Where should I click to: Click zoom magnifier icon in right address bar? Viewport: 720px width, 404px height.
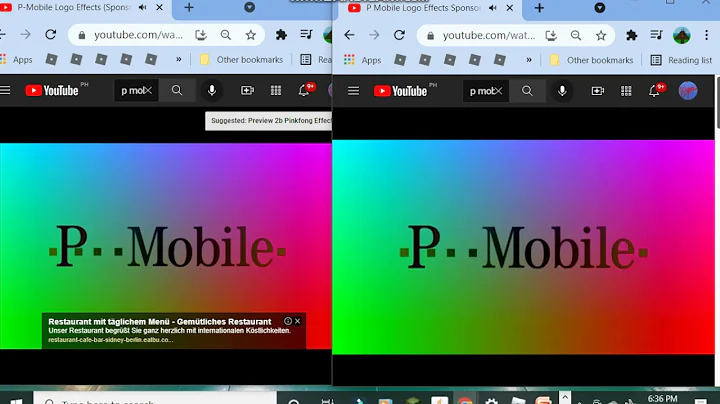point(576,35)
